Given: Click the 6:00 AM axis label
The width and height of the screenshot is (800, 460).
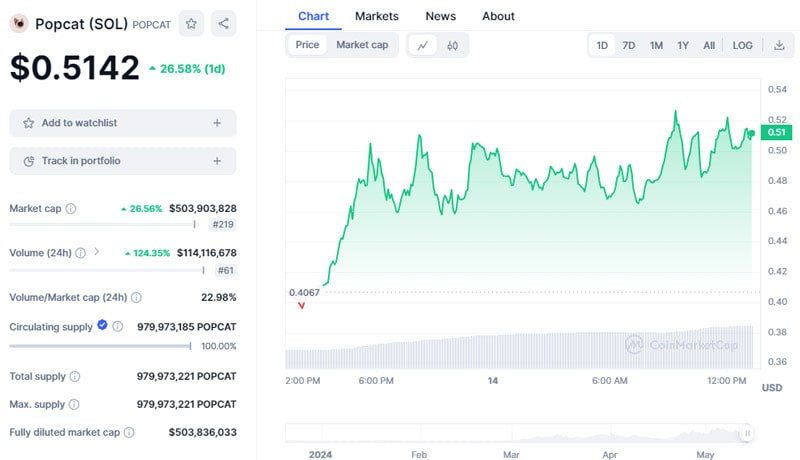Looking at the screenshot, I should pos(610,381).
